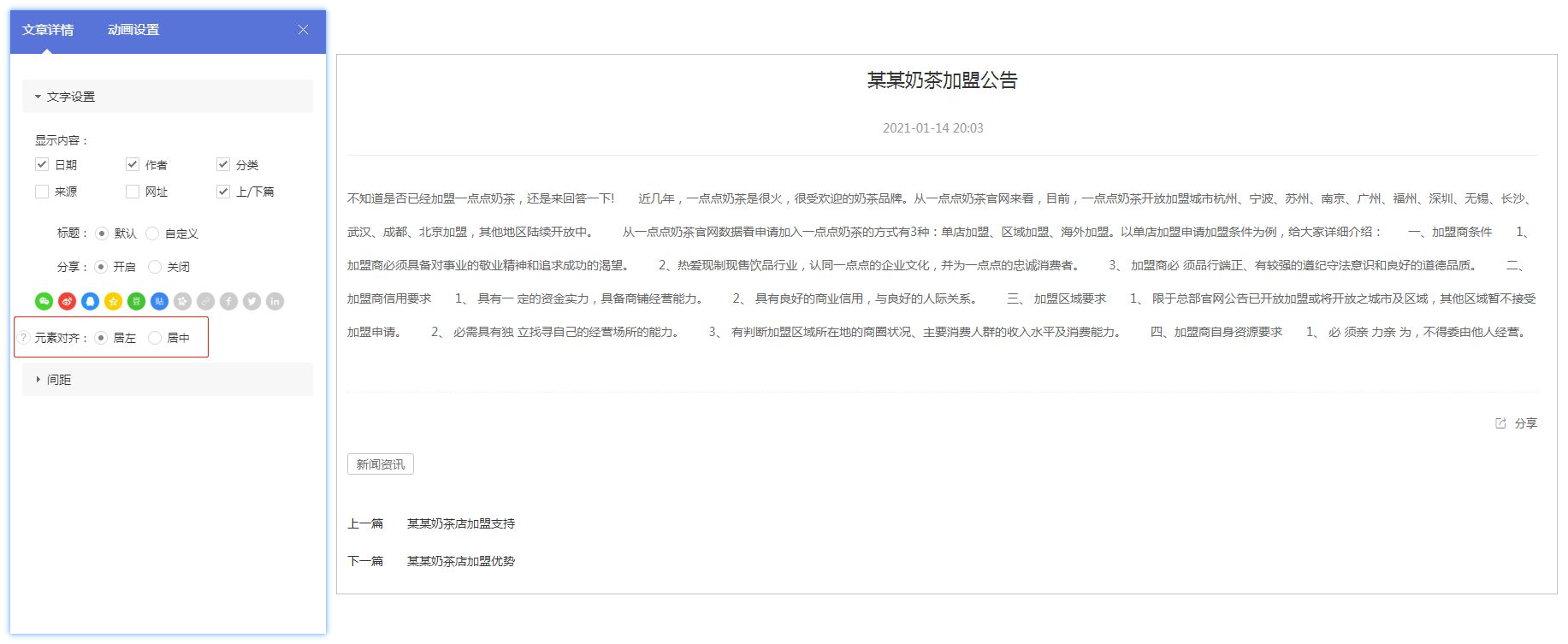The height and width of the screenshot is (644, 1568).
Task: Enable the 网址 checkbox
Action: point(133,192)
